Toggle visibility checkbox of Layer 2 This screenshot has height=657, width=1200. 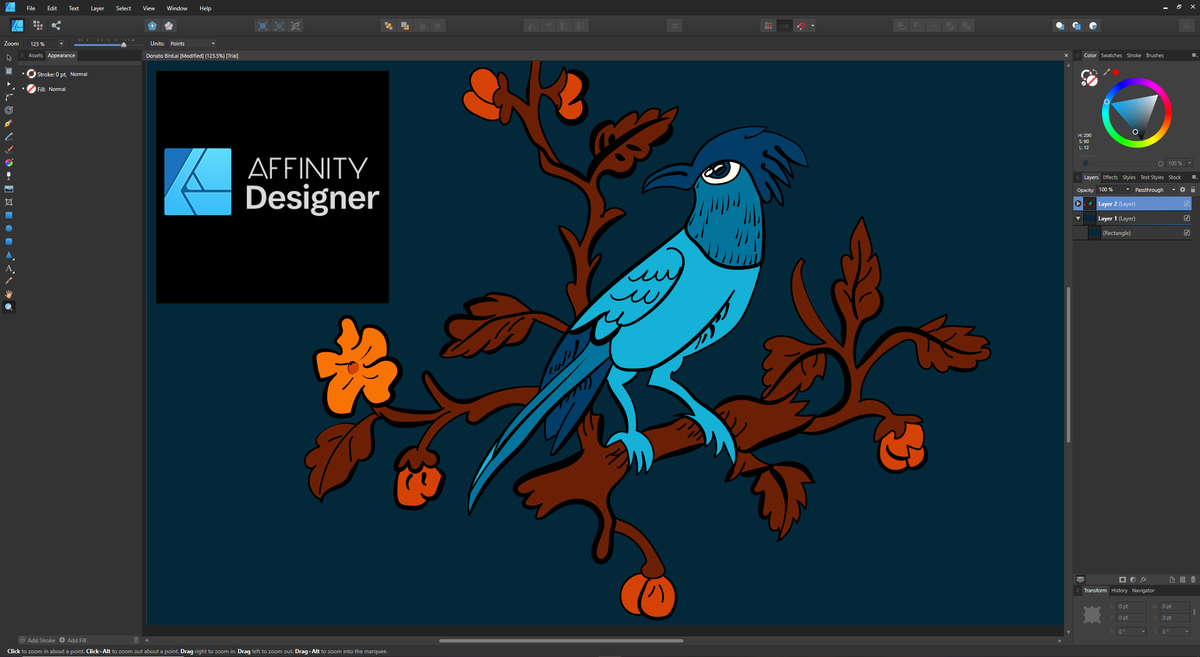[x=1187, y=203]
